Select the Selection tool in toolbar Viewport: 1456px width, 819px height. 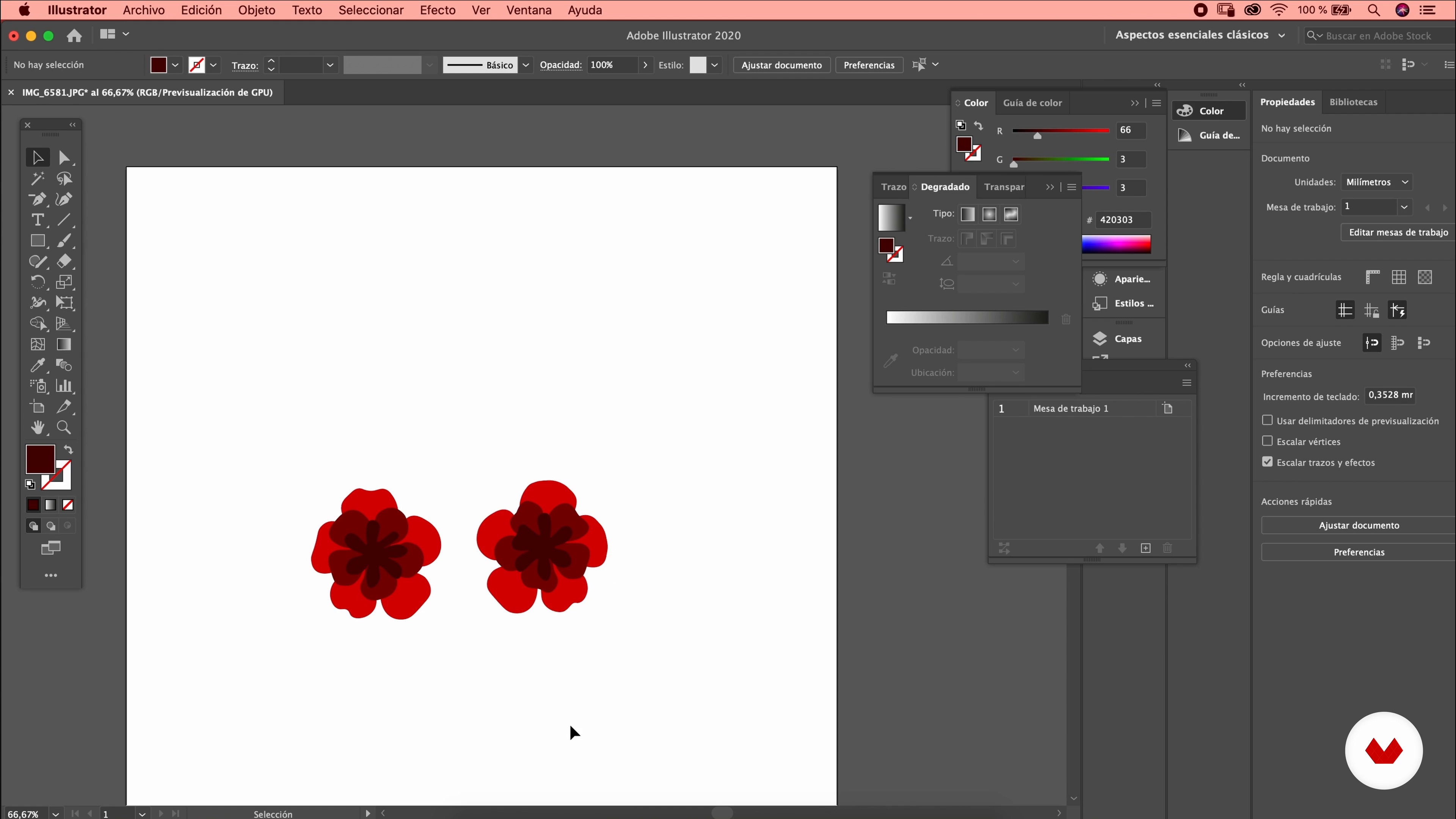pos(37,158)
